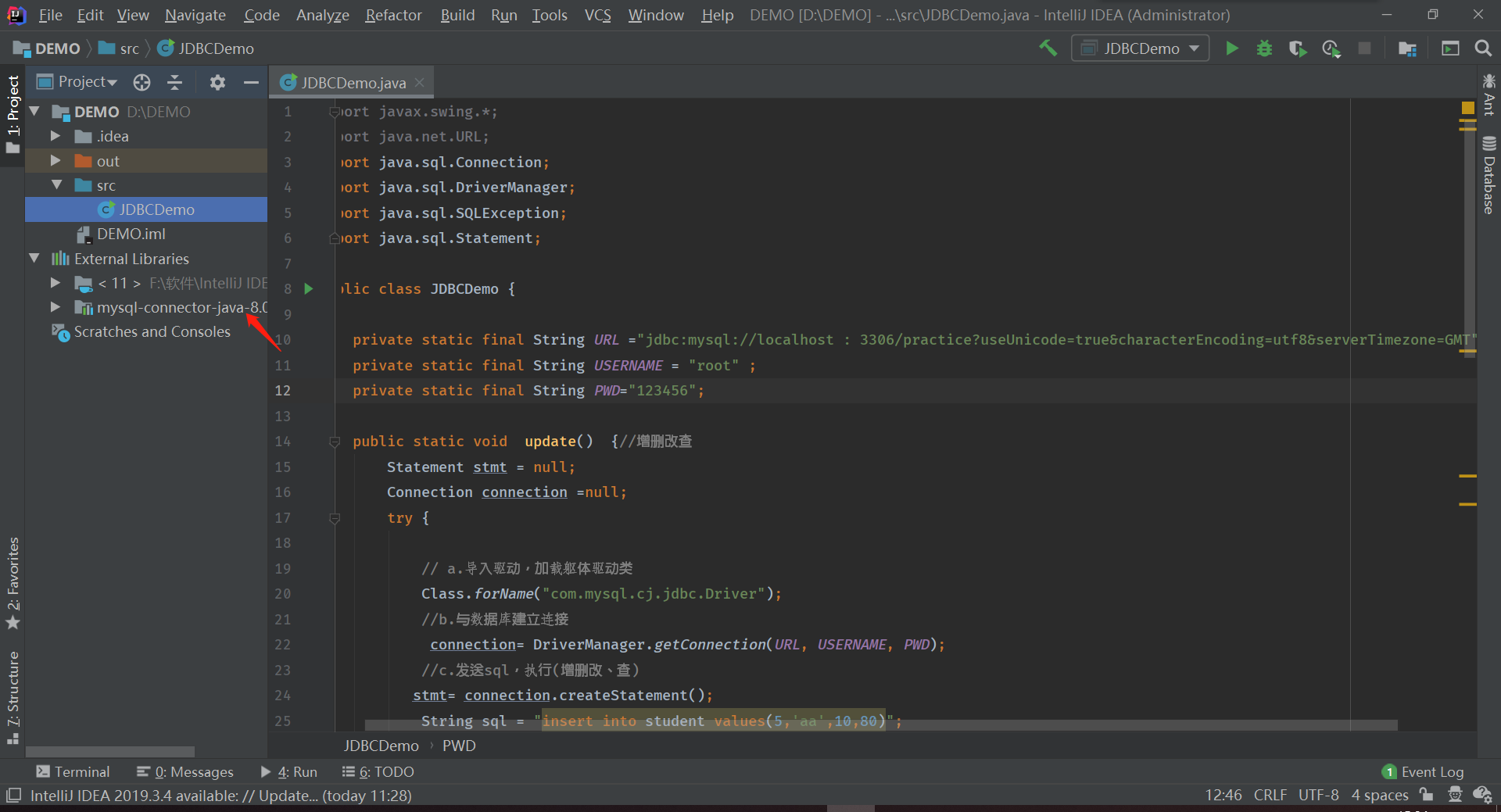This screenshot has height=812, width=1501.
Task: Select JDBCDemo file in project tree
Action: coord(147,209)
